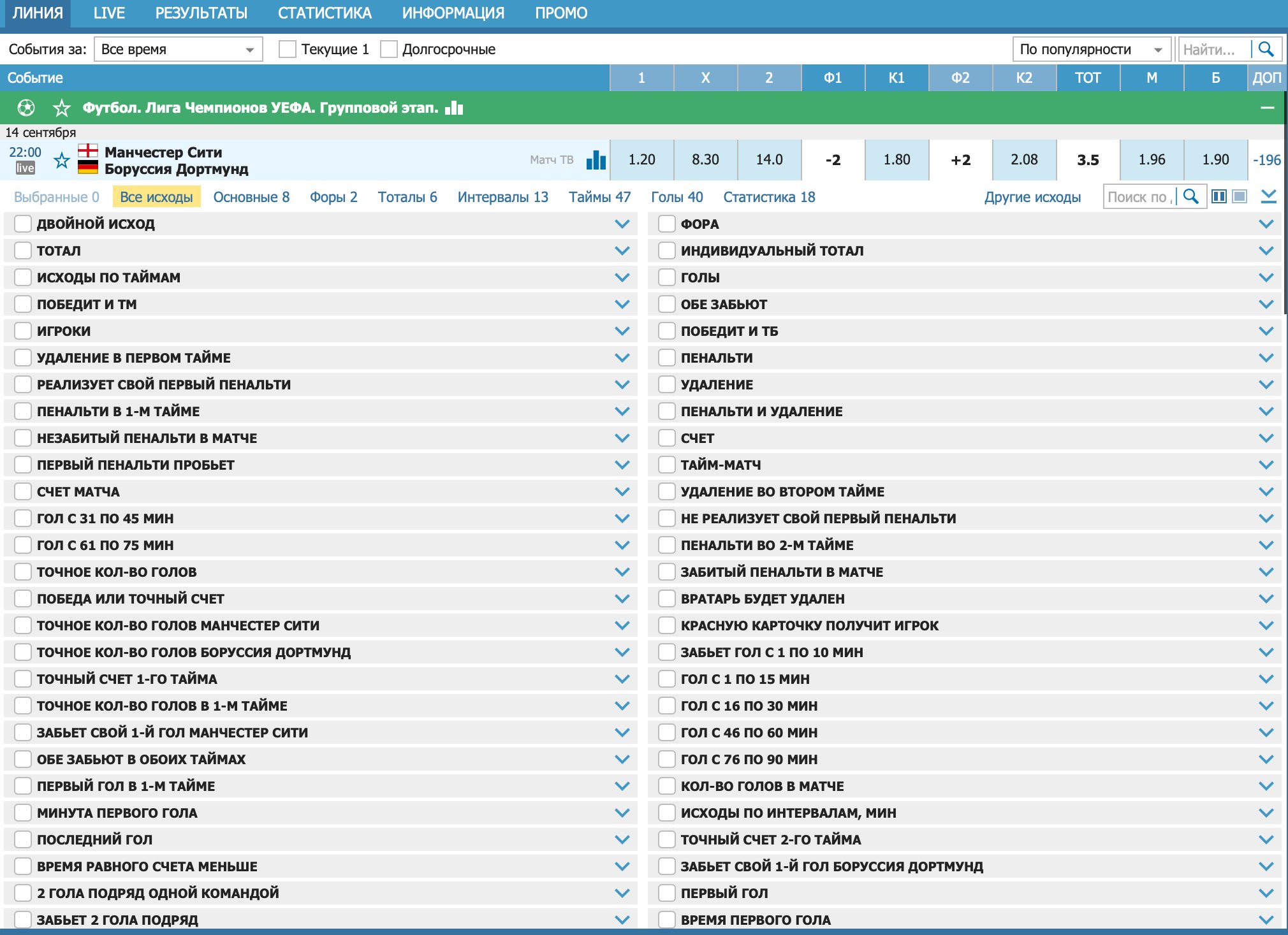Select the 1.20 home win odds
Viewport: 1288px width, 935px height.
(641, 160)
